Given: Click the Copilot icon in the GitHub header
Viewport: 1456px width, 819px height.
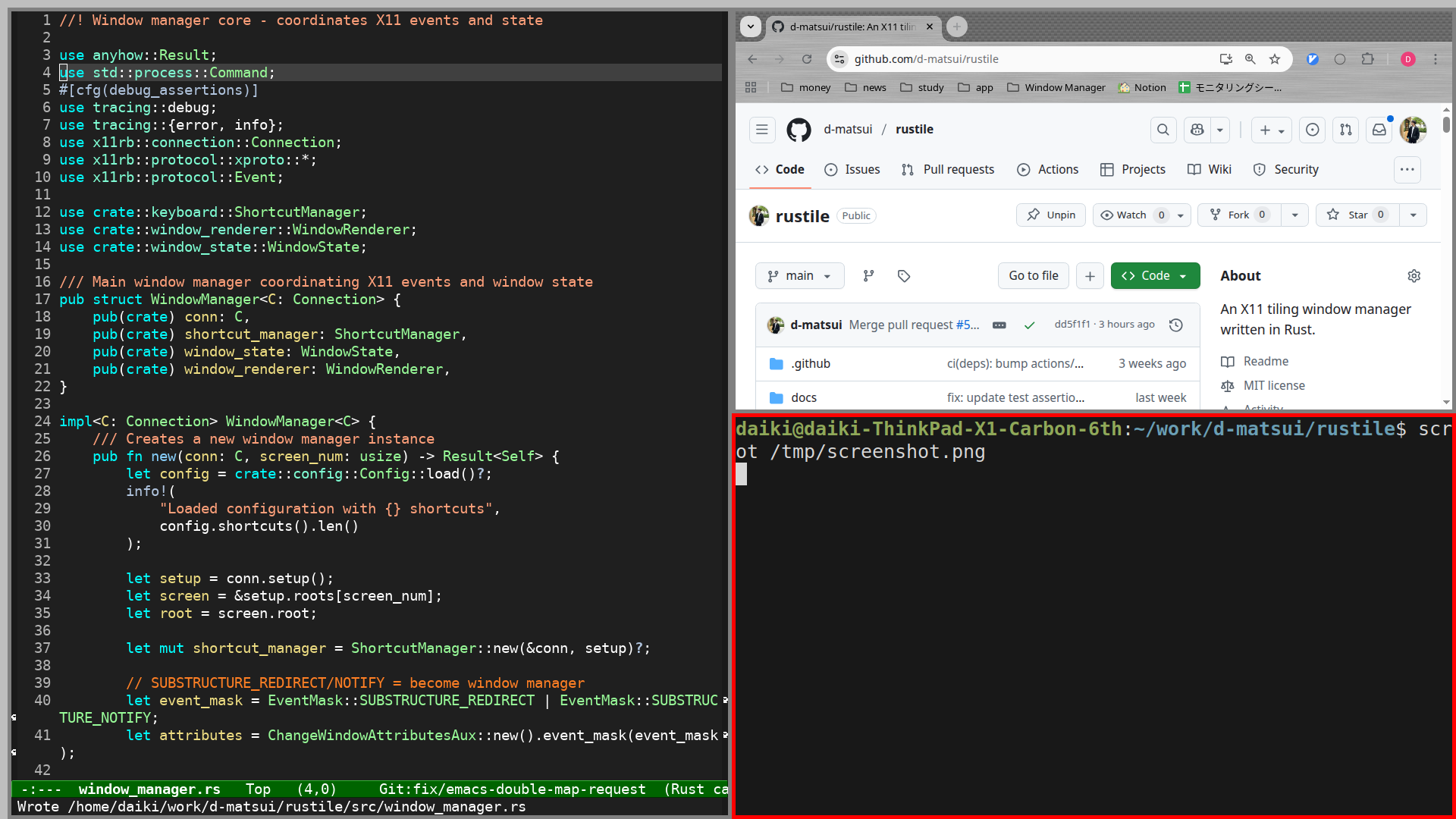Looking at the screenshot, I should (x=1197, y=130).
